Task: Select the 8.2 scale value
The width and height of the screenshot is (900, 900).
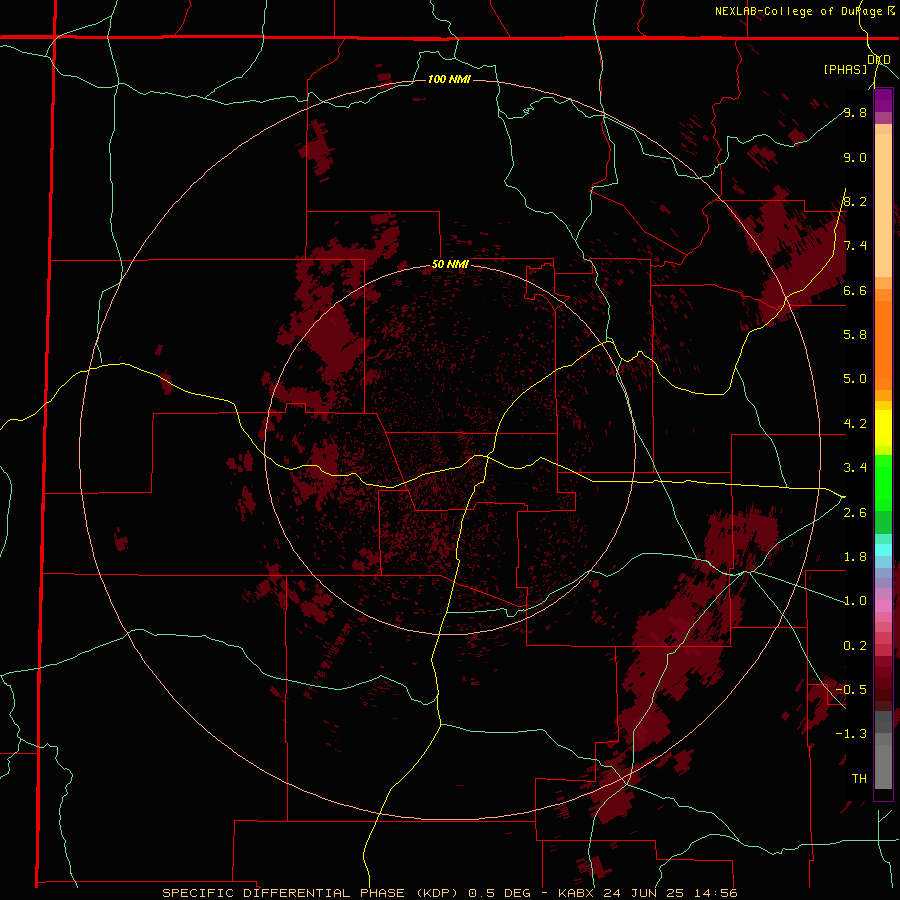Action: point(855,201)
